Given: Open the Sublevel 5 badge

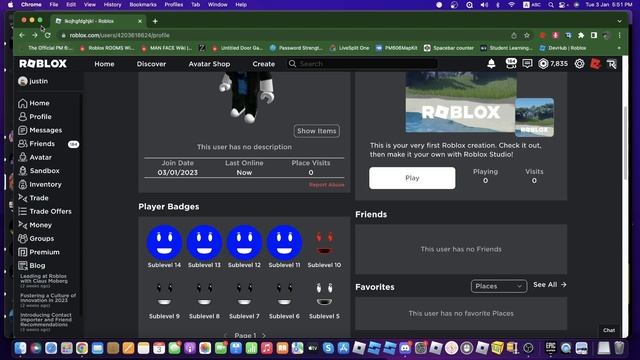Looking at the screenshot, I should click(x=324, y=299).
